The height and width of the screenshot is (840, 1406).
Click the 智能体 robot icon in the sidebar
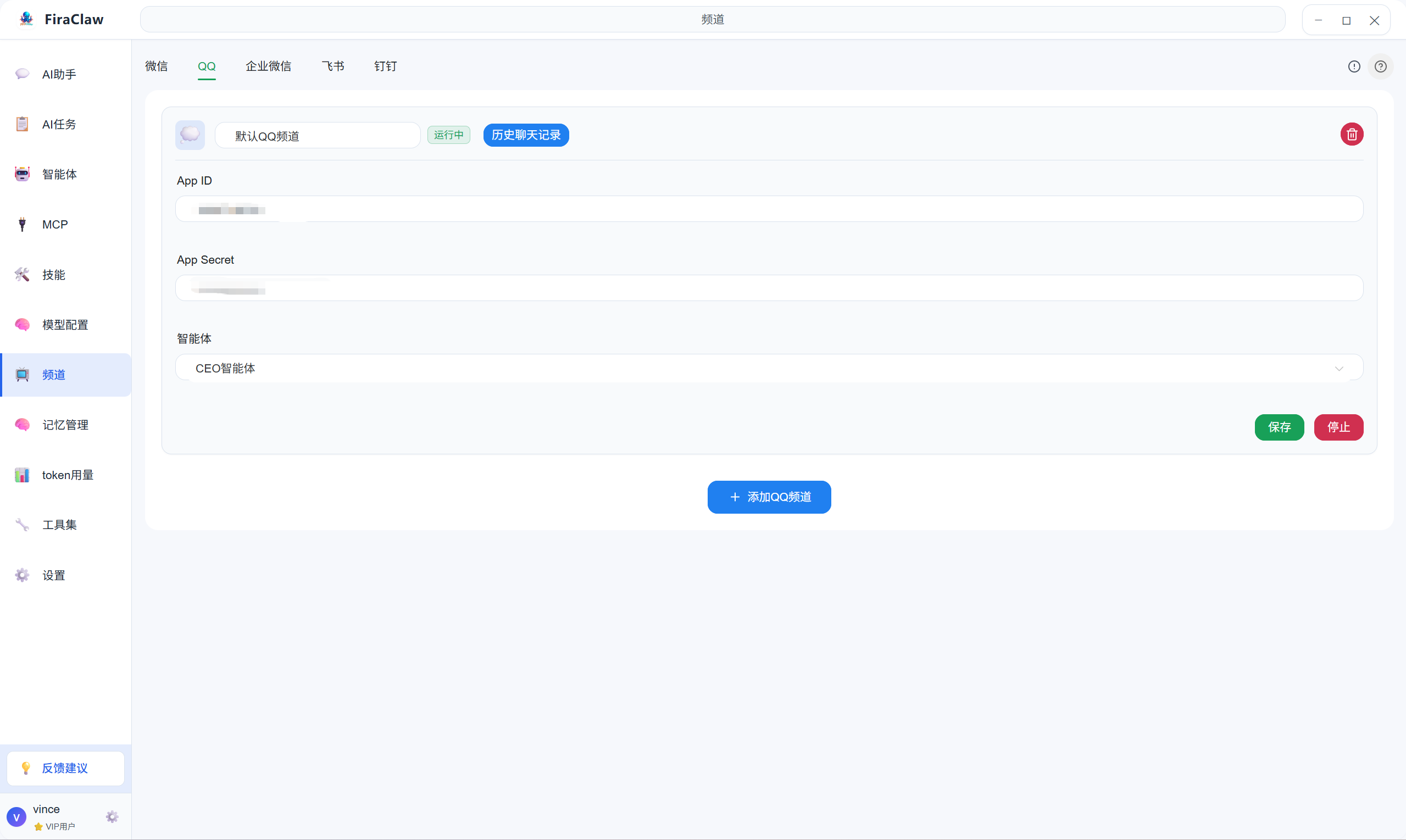(x=22, y=174)
